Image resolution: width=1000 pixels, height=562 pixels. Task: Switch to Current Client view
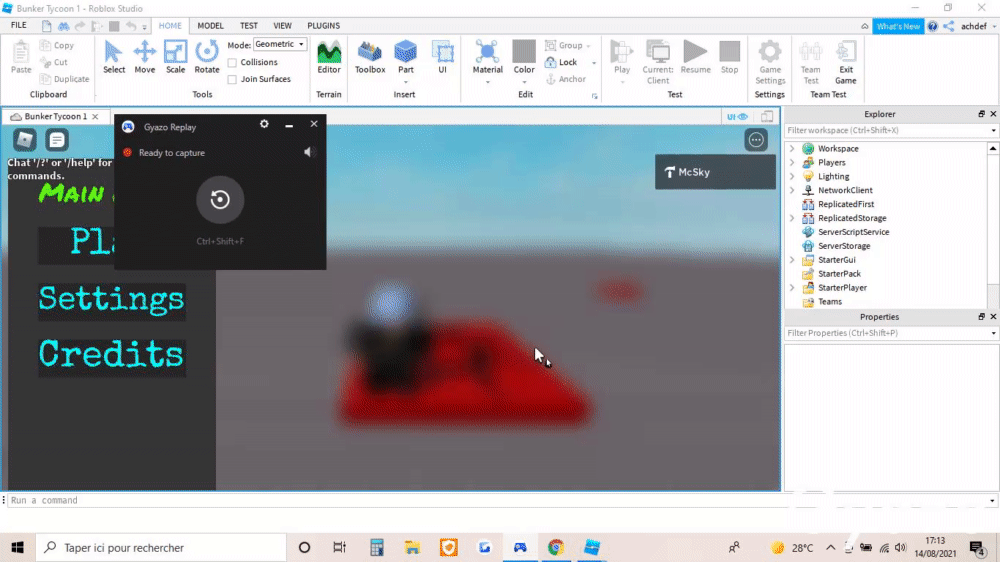coord(658,62)
